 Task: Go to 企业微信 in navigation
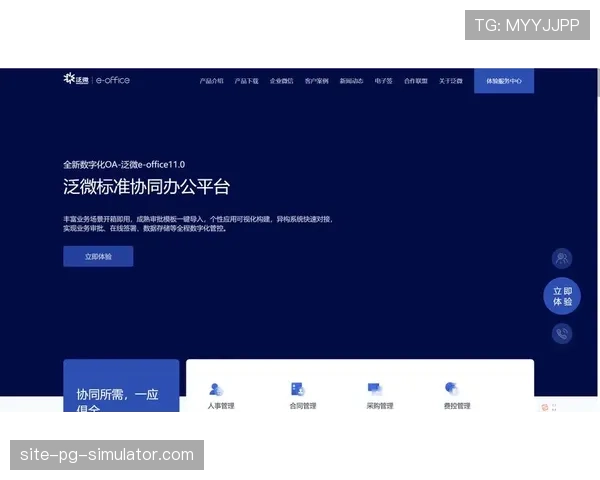(282, 81)
